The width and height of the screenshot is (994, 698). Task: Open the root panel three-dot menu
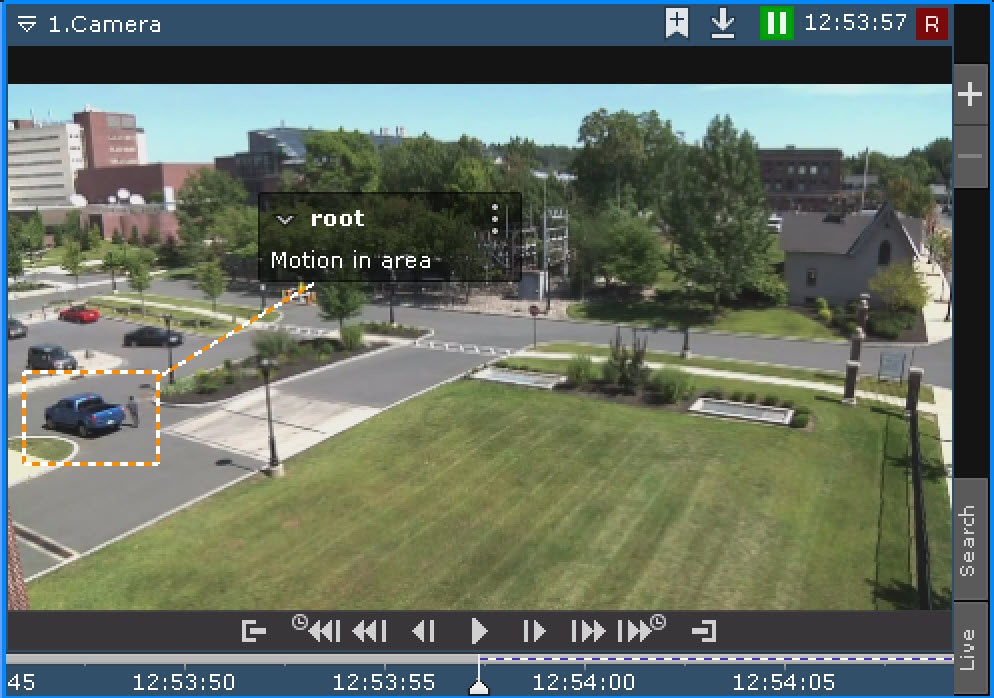(495, 218)
